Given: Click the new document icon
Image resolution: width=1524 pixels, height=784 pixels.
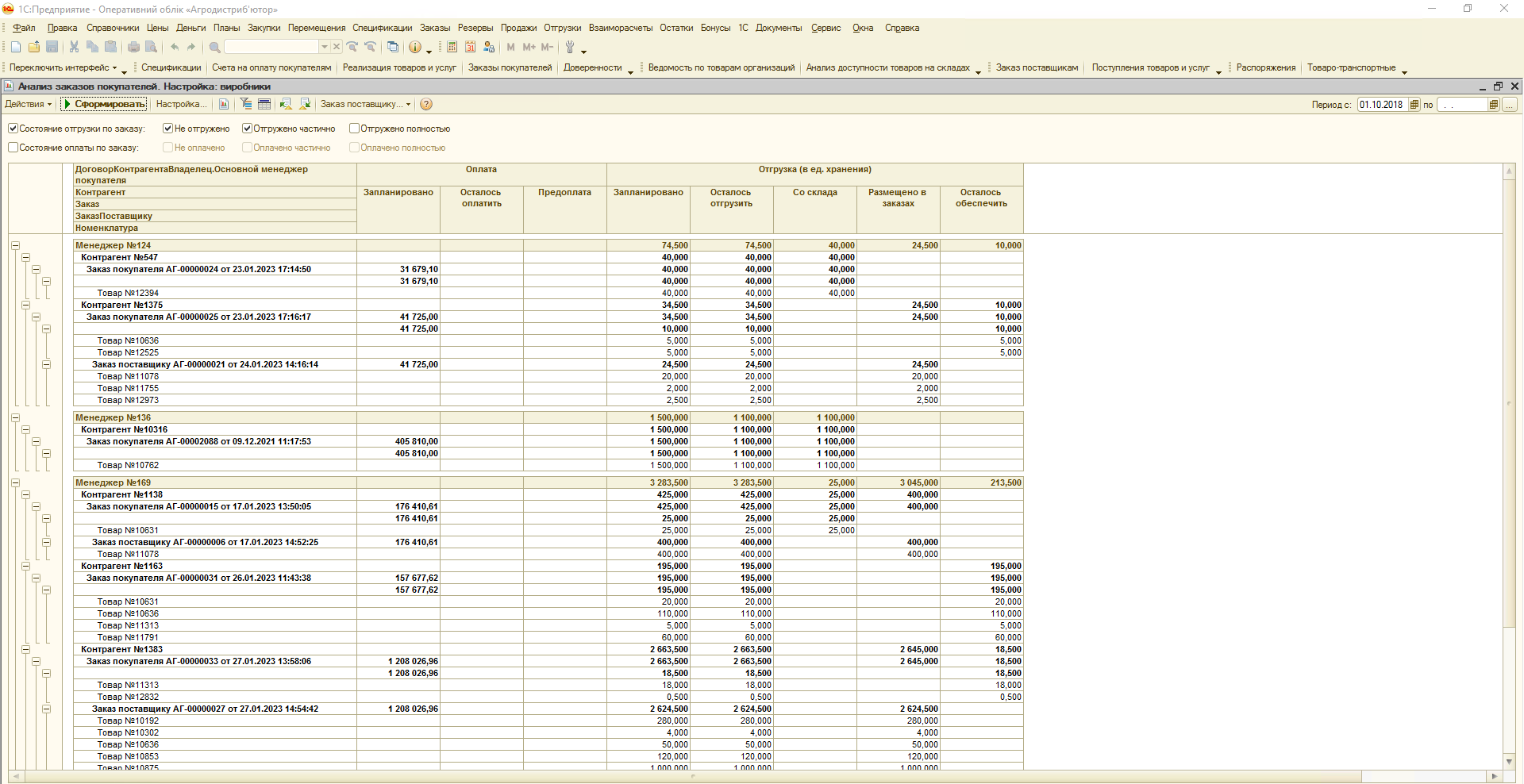Looking at the screenshot, I should pyautogui.click(x=16, y=48).
